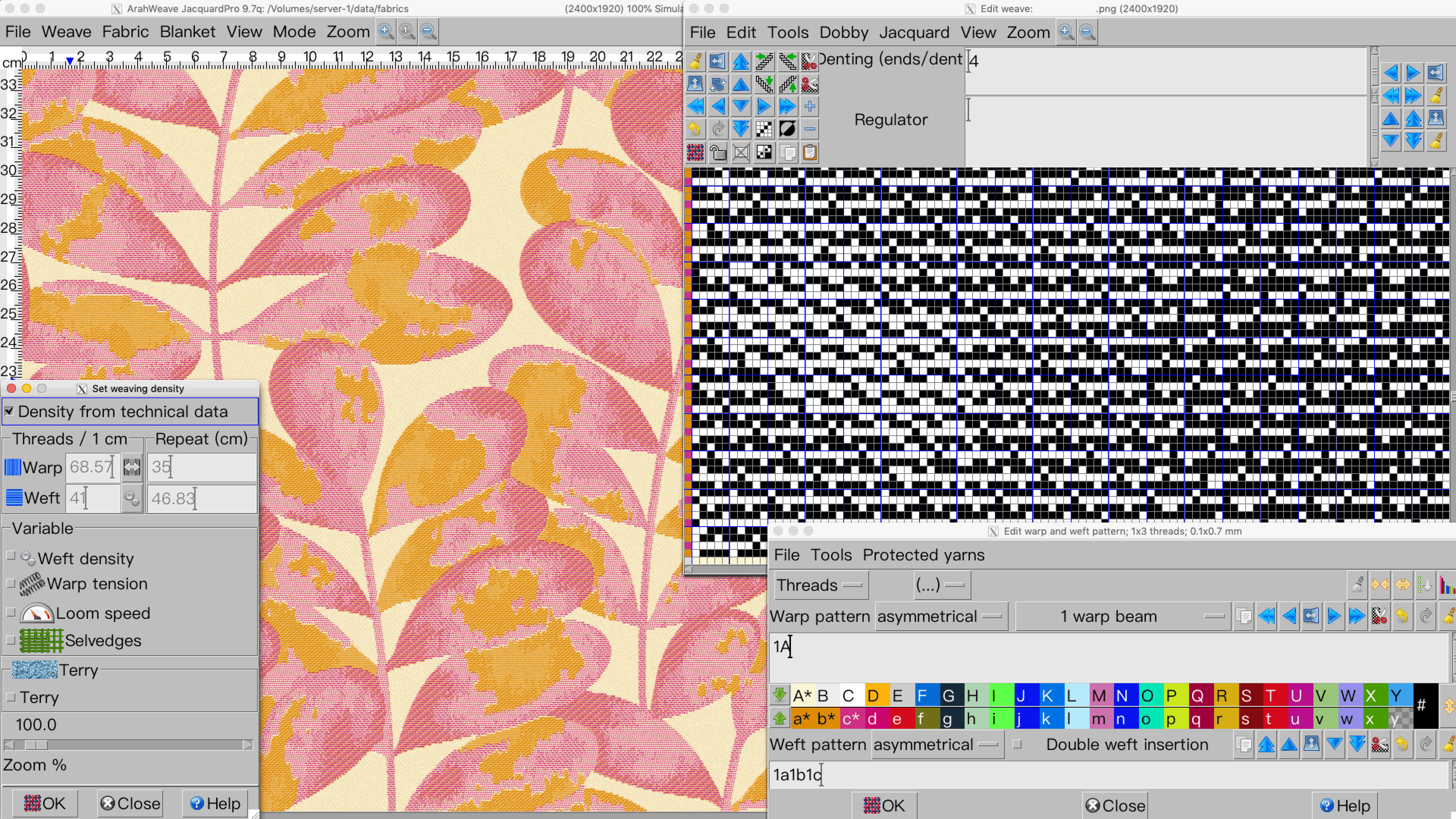1456x819 pixels.
Task: Click the zoom out magnifier in main ArahWeave toolbar
Action: pyautogui.click(x=428, y=31)
